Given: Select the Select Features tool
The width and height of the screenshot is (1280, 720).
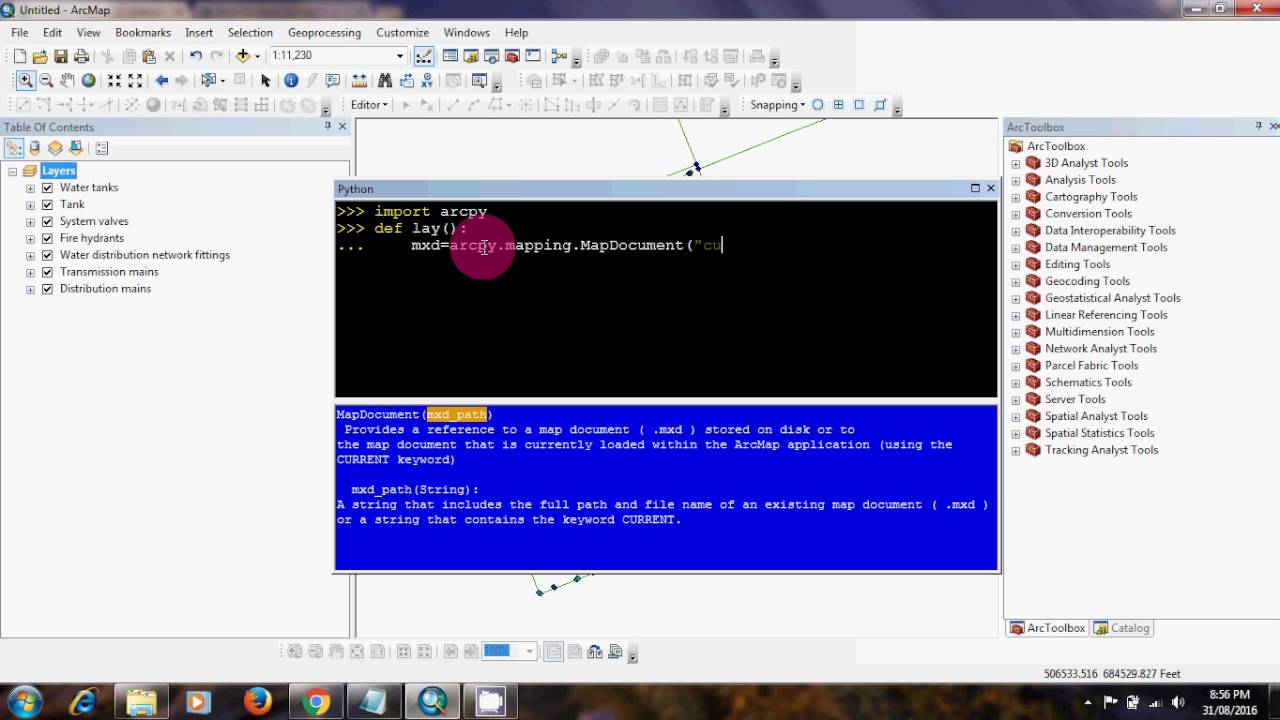Looking at the screenshot, I should (x=209, y=81).
